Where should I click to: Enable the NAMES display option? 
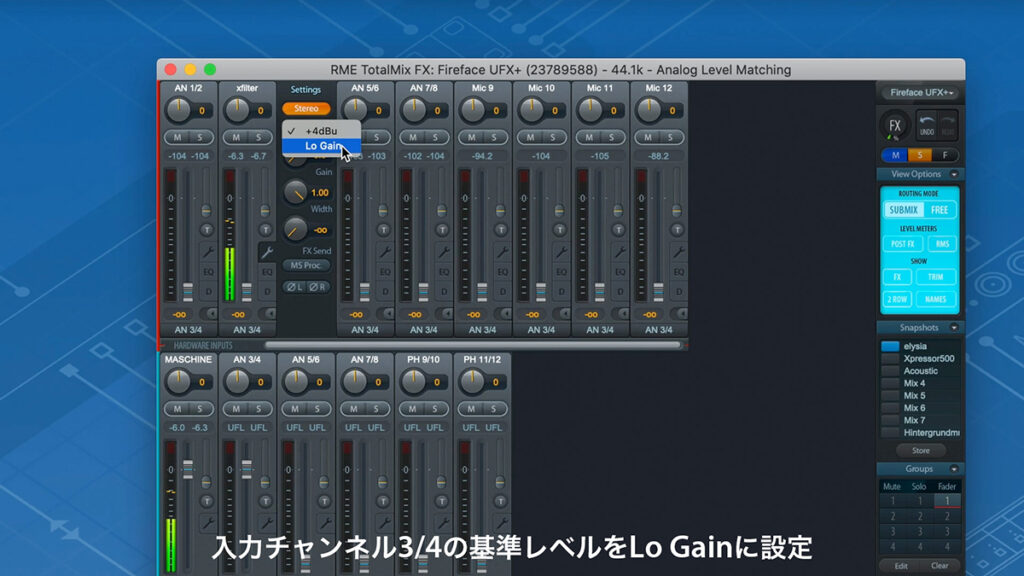[x=935, y=300]
